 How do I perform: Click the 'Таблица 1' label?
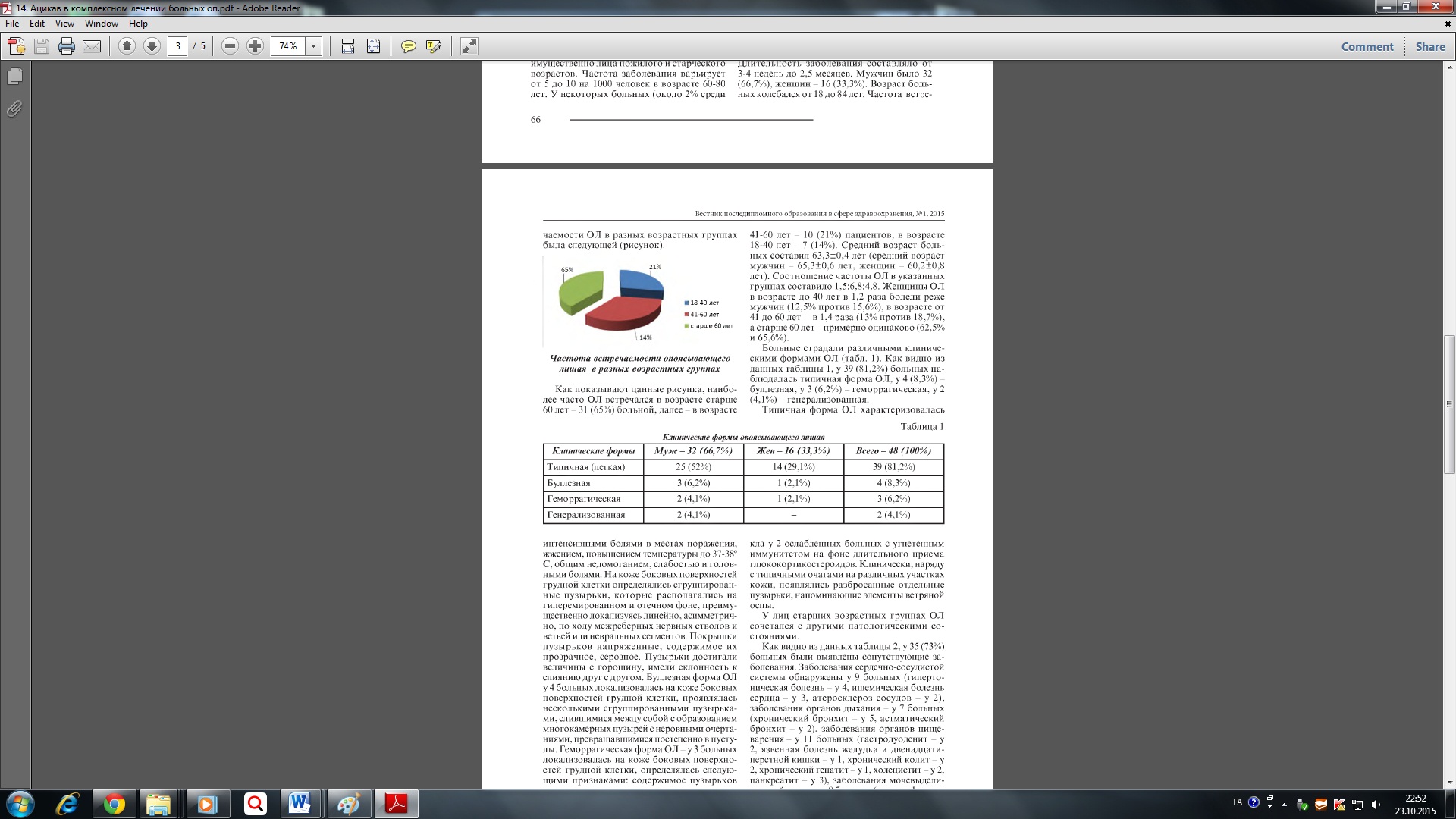tap(922, 427)
